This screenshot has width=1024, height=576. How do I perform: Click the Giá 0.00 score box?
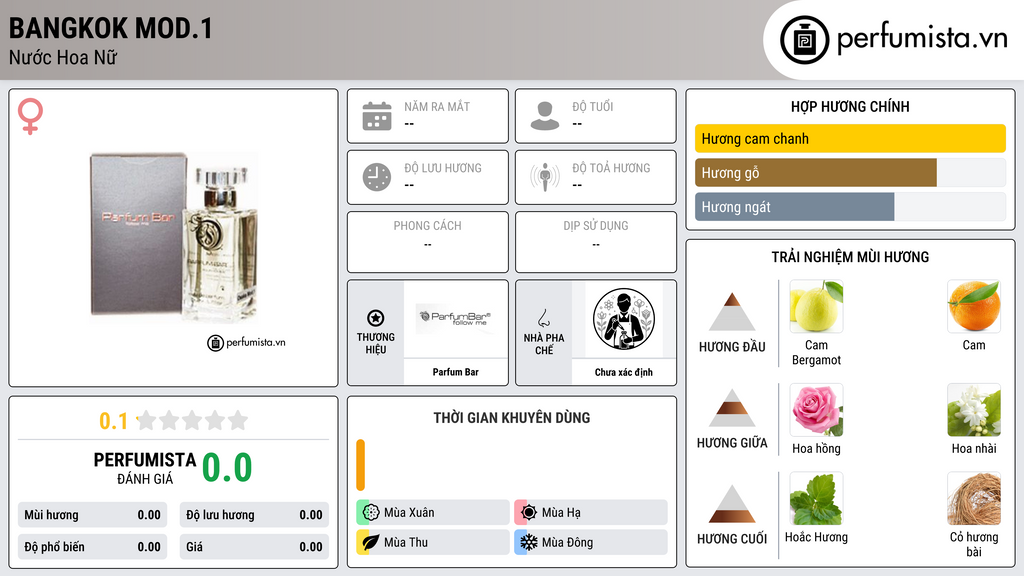(254, 547)
